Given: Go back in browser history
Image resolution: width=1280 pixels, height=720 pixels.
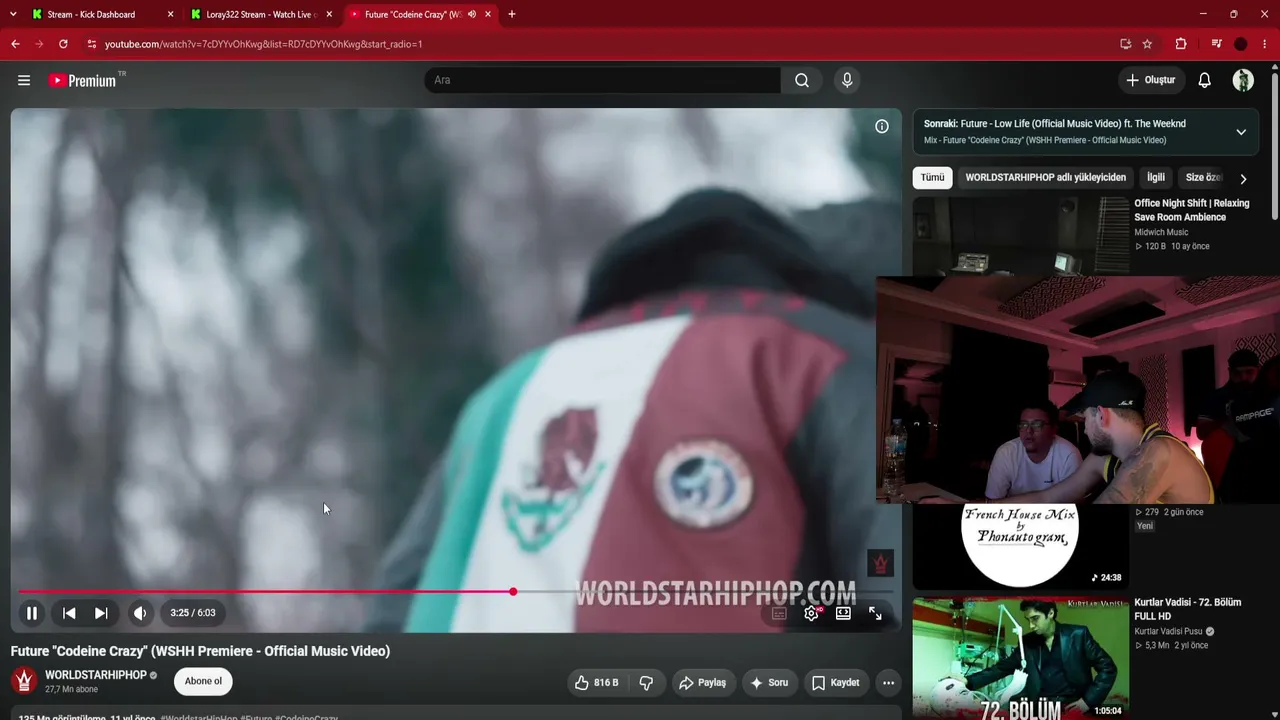Looking at the screenshot, I should click(15, 44).
